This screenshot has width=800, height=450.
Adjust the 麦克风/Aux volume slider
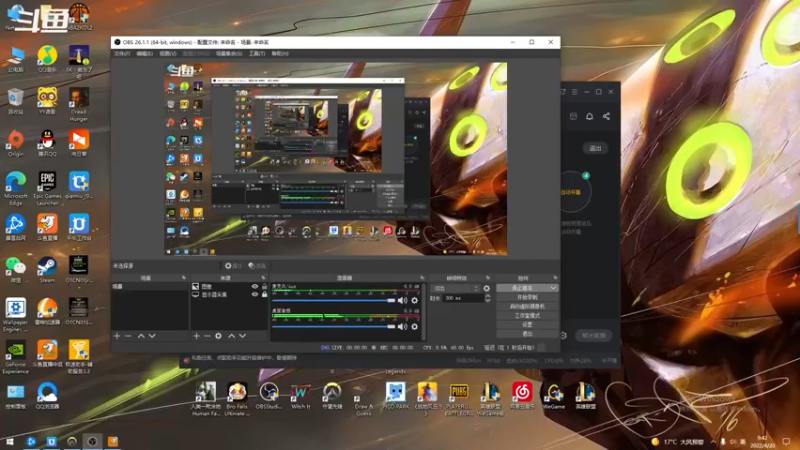click(334, 301)
